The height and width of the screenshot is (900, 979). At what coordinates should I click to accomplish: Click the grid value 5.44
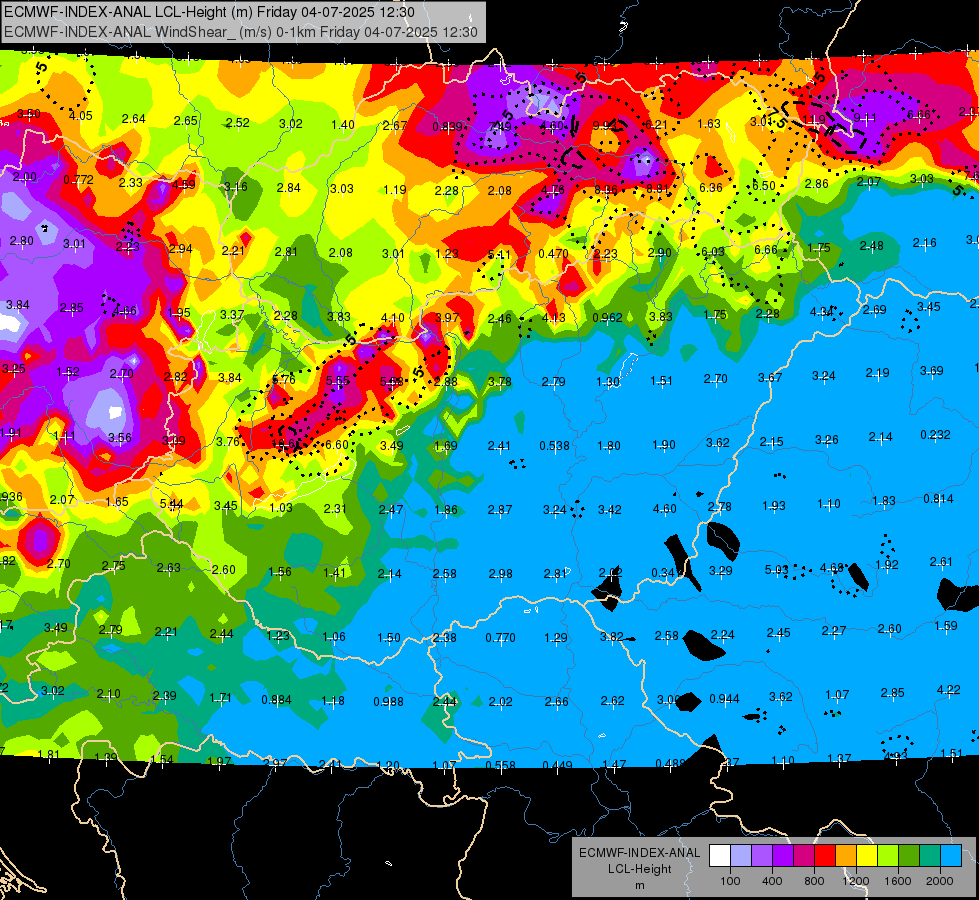pos(172,503)
